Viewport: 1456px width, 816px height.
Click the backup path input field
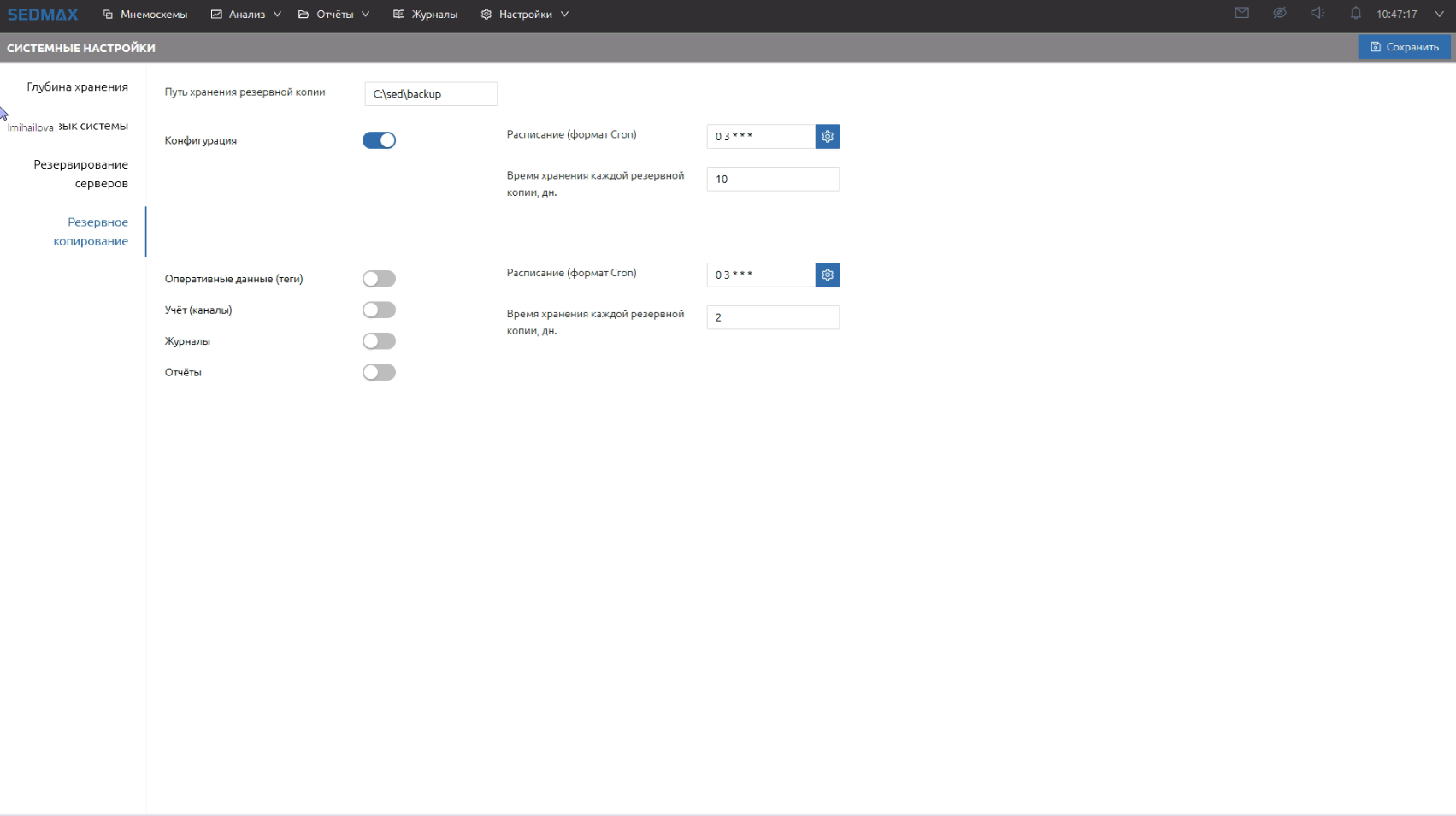point(430,94)
